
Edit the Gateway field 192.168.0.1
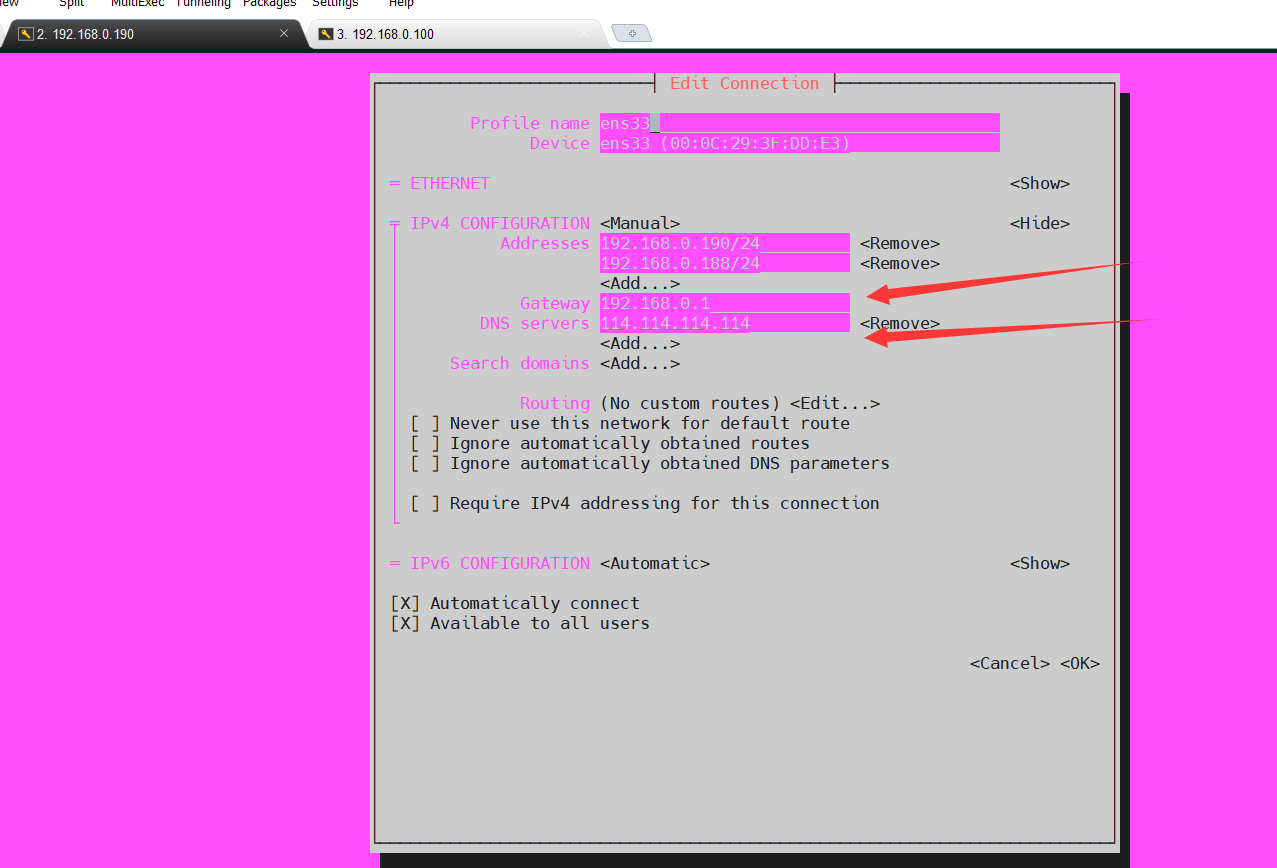pyautogui.click(x=725, y=303)
